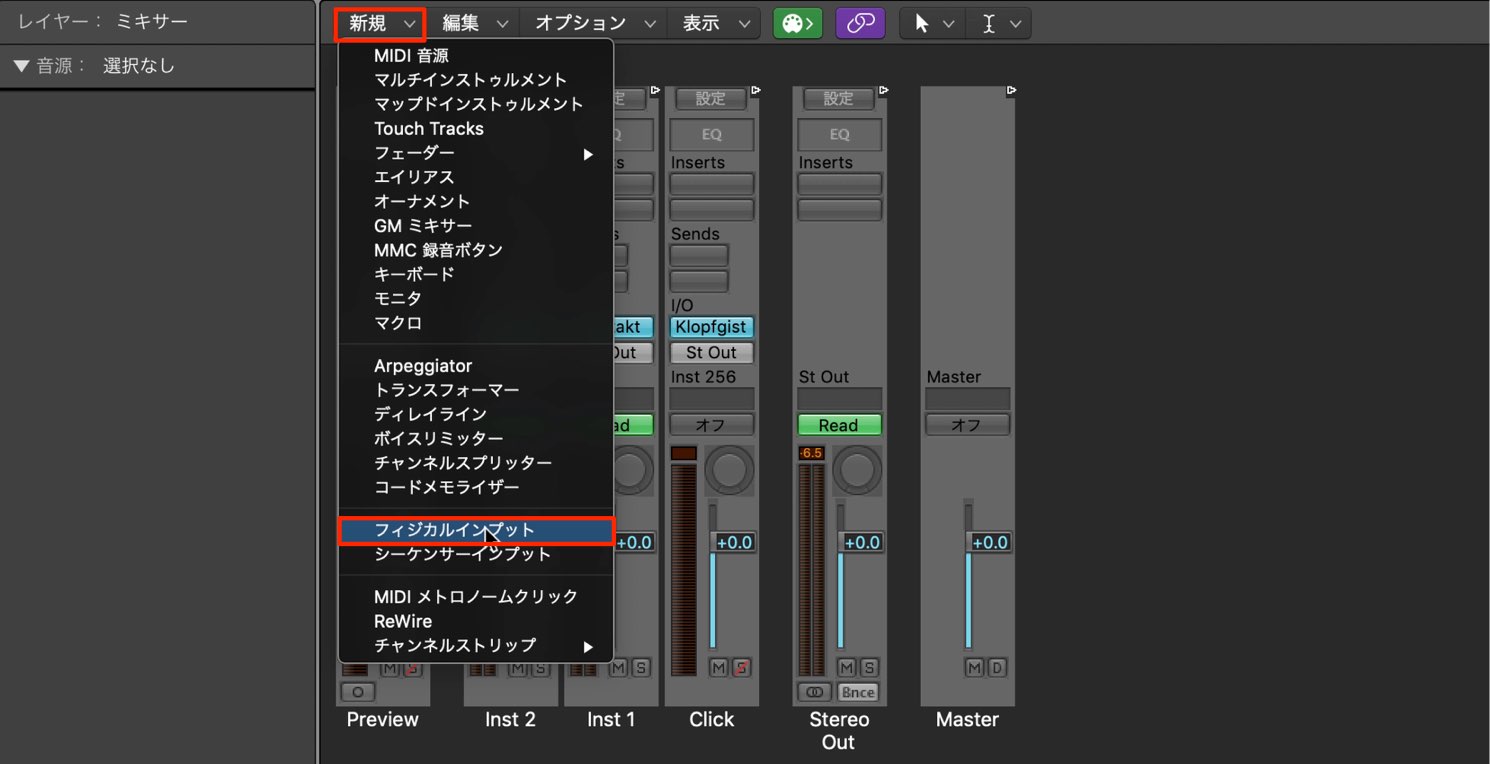Select トランスフォーマー menu item
Image resolution: width=1490 pixels, height=764 pixels.
tap(476, 390)
